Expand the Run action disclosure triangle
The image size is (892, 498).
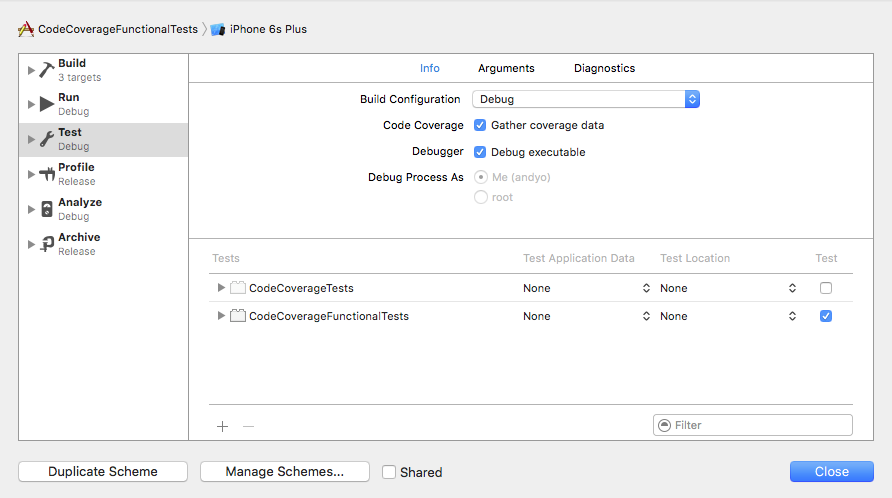[x=31, y=105]
